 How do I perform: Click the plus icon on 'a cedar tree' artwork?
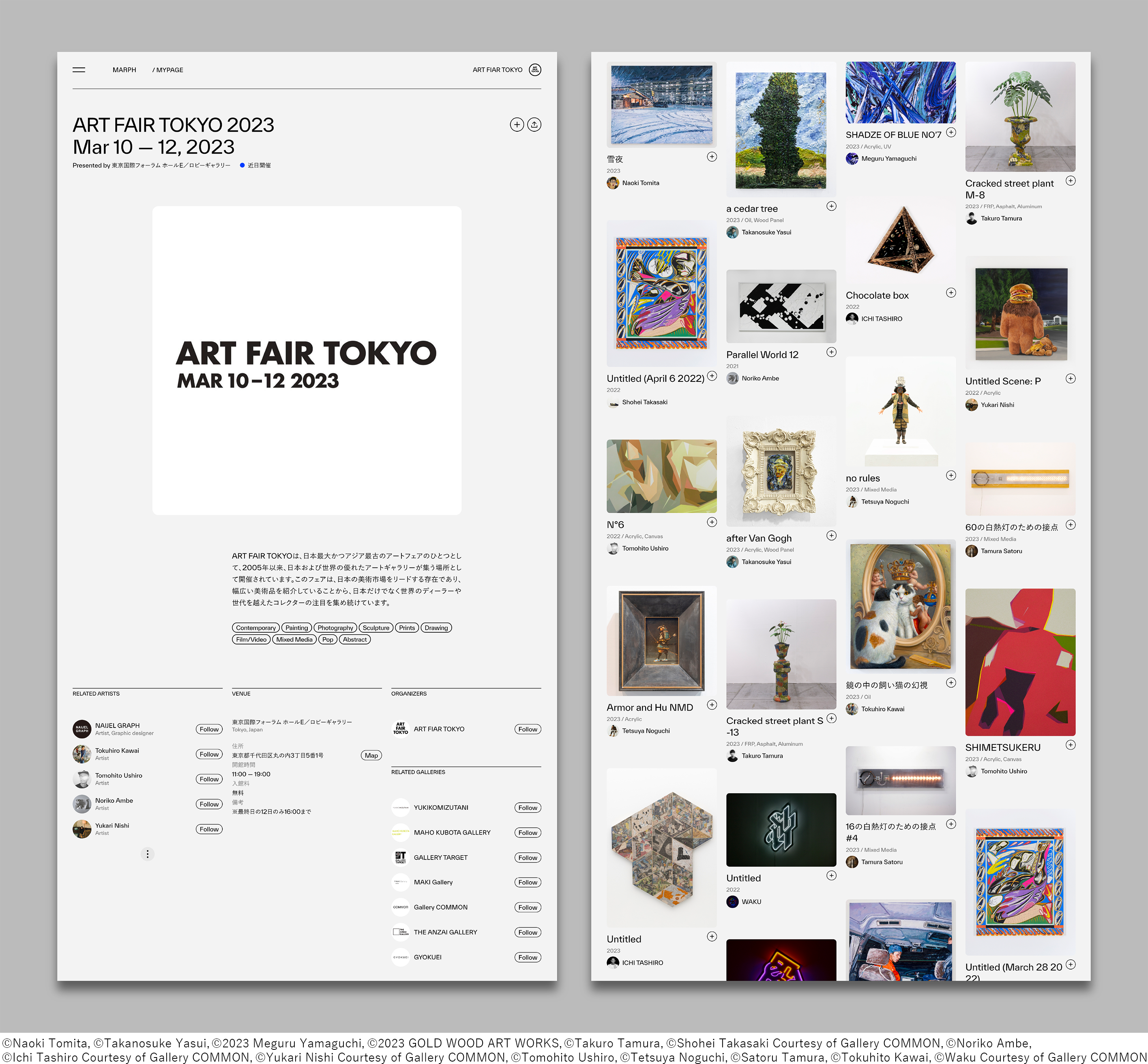tap(831, 206)
